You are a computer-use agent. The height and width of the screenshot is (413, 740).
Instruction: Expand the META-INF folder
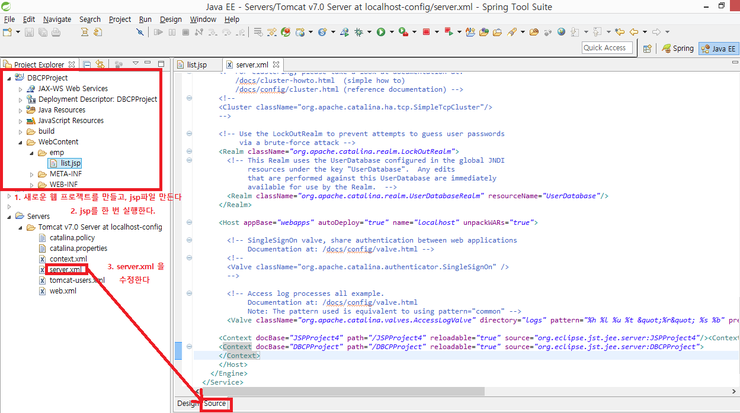(x=30, y=174)
